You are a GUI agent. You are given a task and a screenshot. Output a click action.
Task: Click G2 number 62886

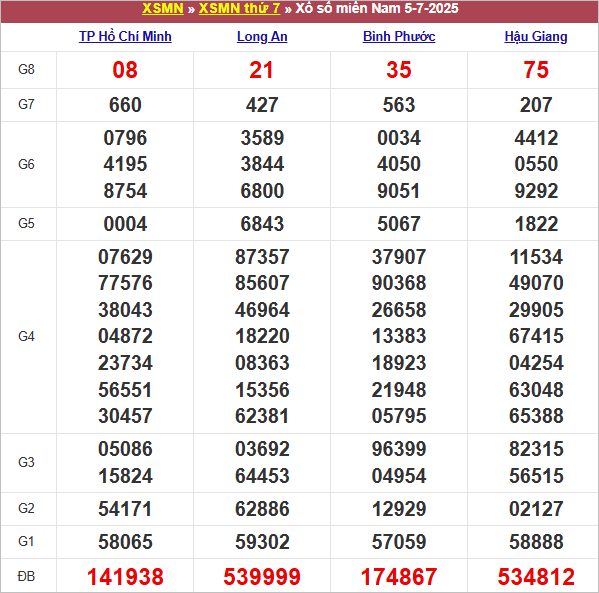[262, 509]
